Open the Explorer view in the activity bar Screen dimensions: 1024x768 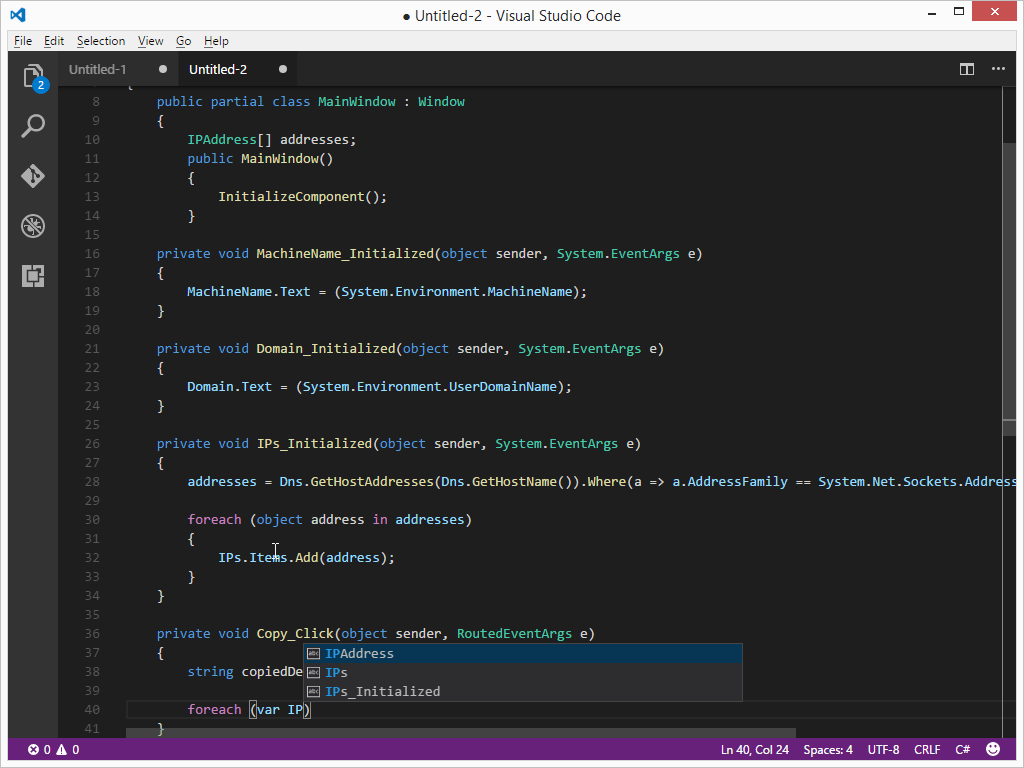tap(33, 78)
